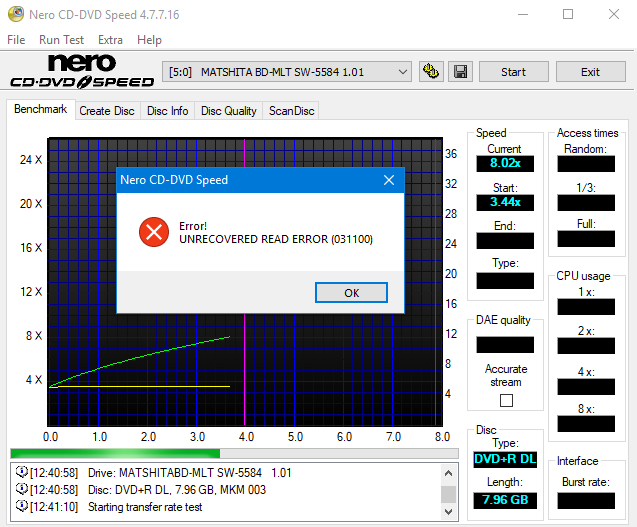
Task: Click the app icon in title bar
Action: coord(15,14)
